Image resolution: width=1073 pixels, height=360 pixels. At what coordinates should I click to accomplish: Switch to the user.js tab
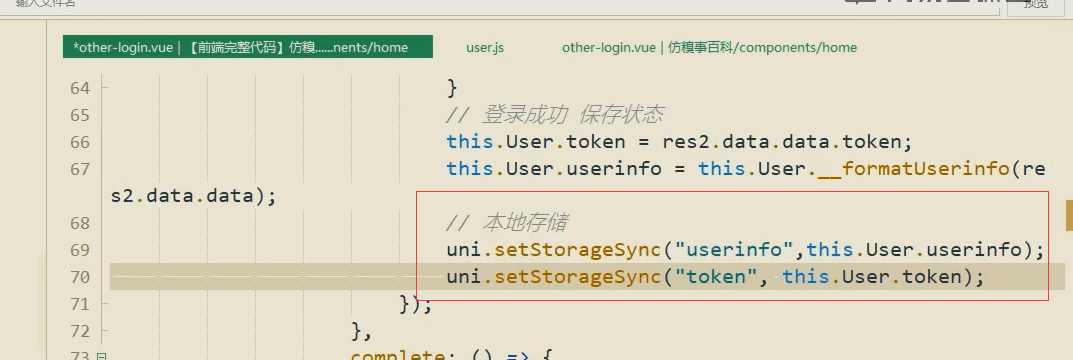485,47
